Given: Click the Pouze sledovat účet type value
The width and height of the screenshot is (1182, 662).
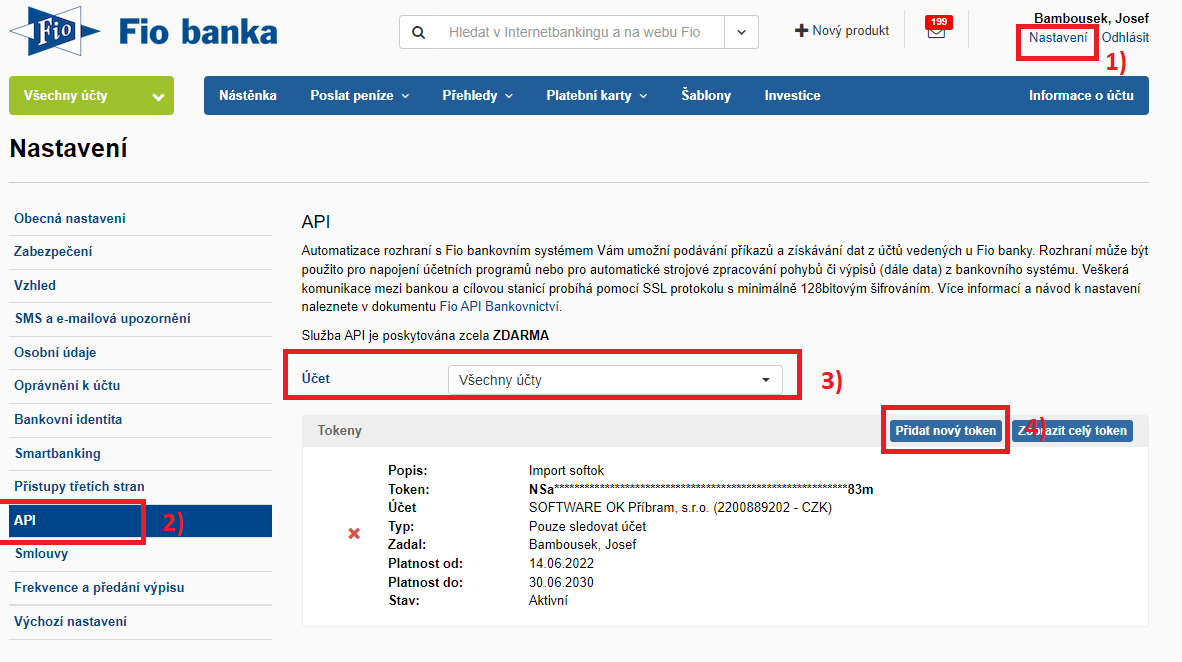Looking at the screenshot, I should coord(587,526).
